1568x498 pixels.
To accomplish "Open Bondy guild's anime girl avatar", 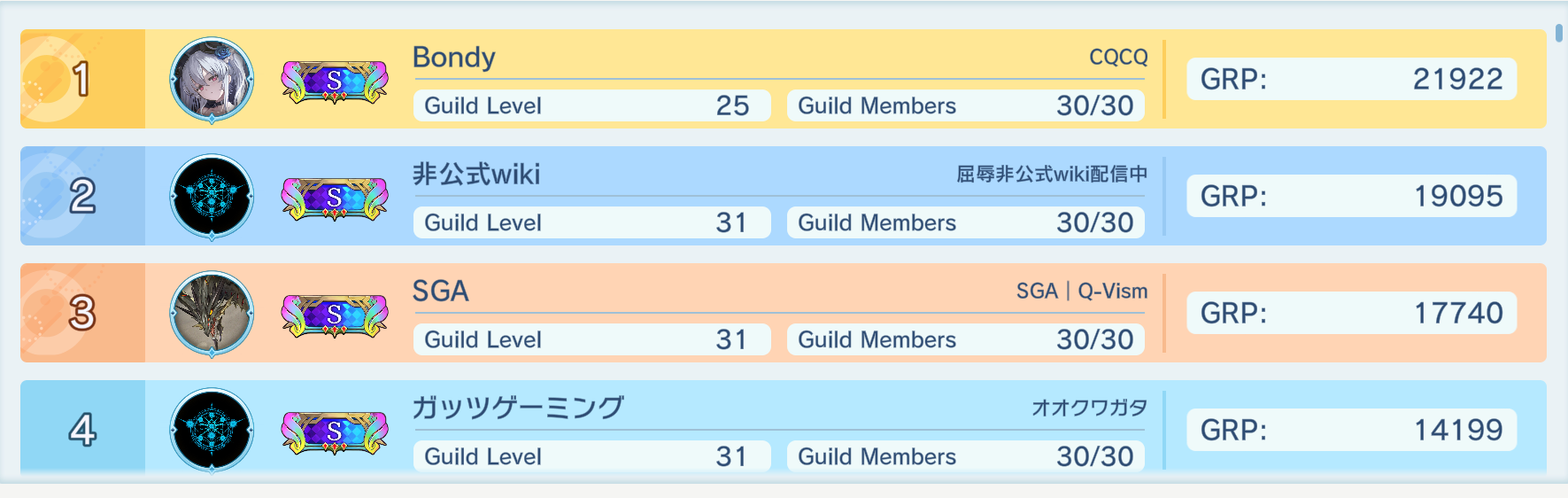I will 212,80.
